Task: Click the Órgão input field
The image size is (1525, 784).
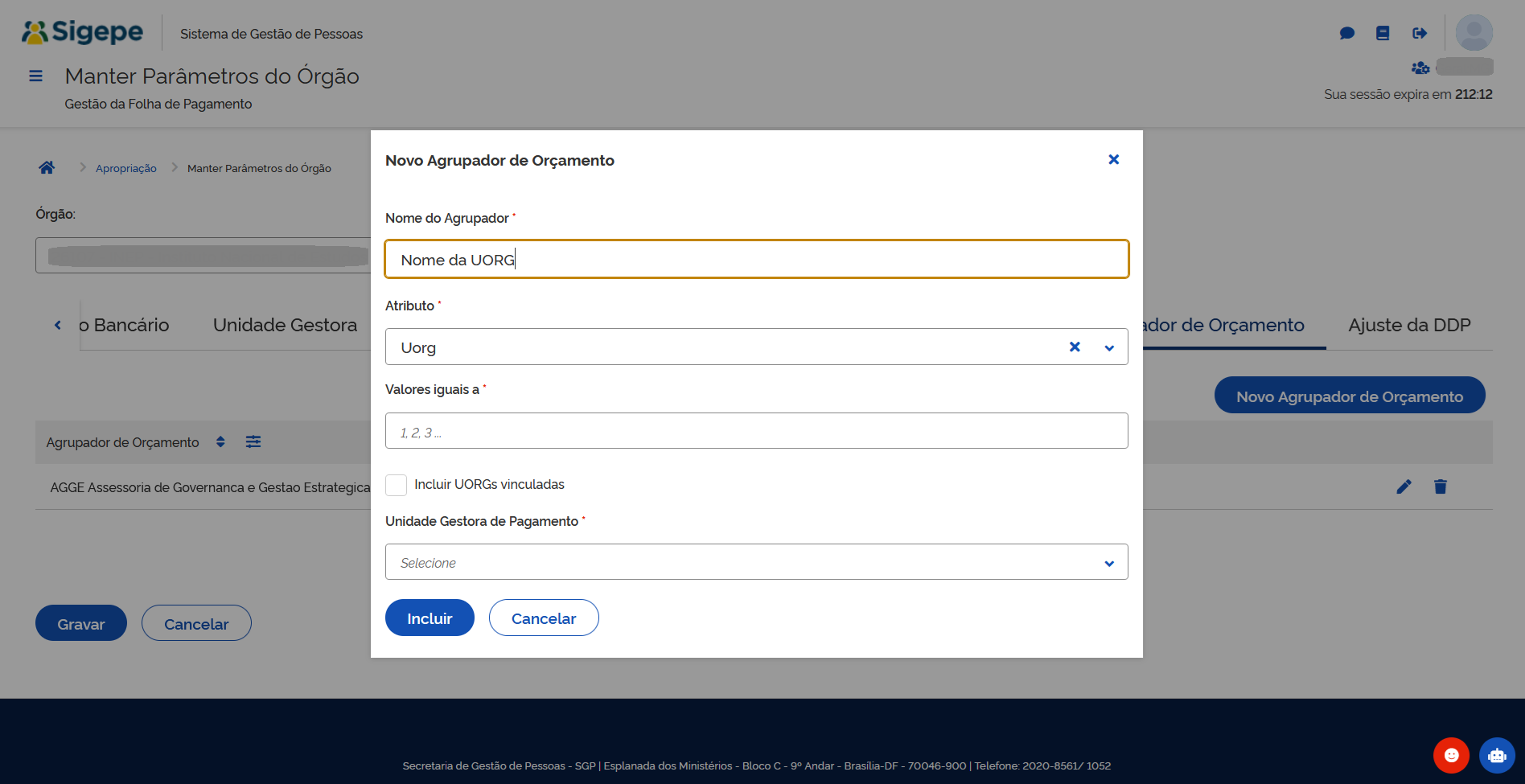Action: [203, 255]
